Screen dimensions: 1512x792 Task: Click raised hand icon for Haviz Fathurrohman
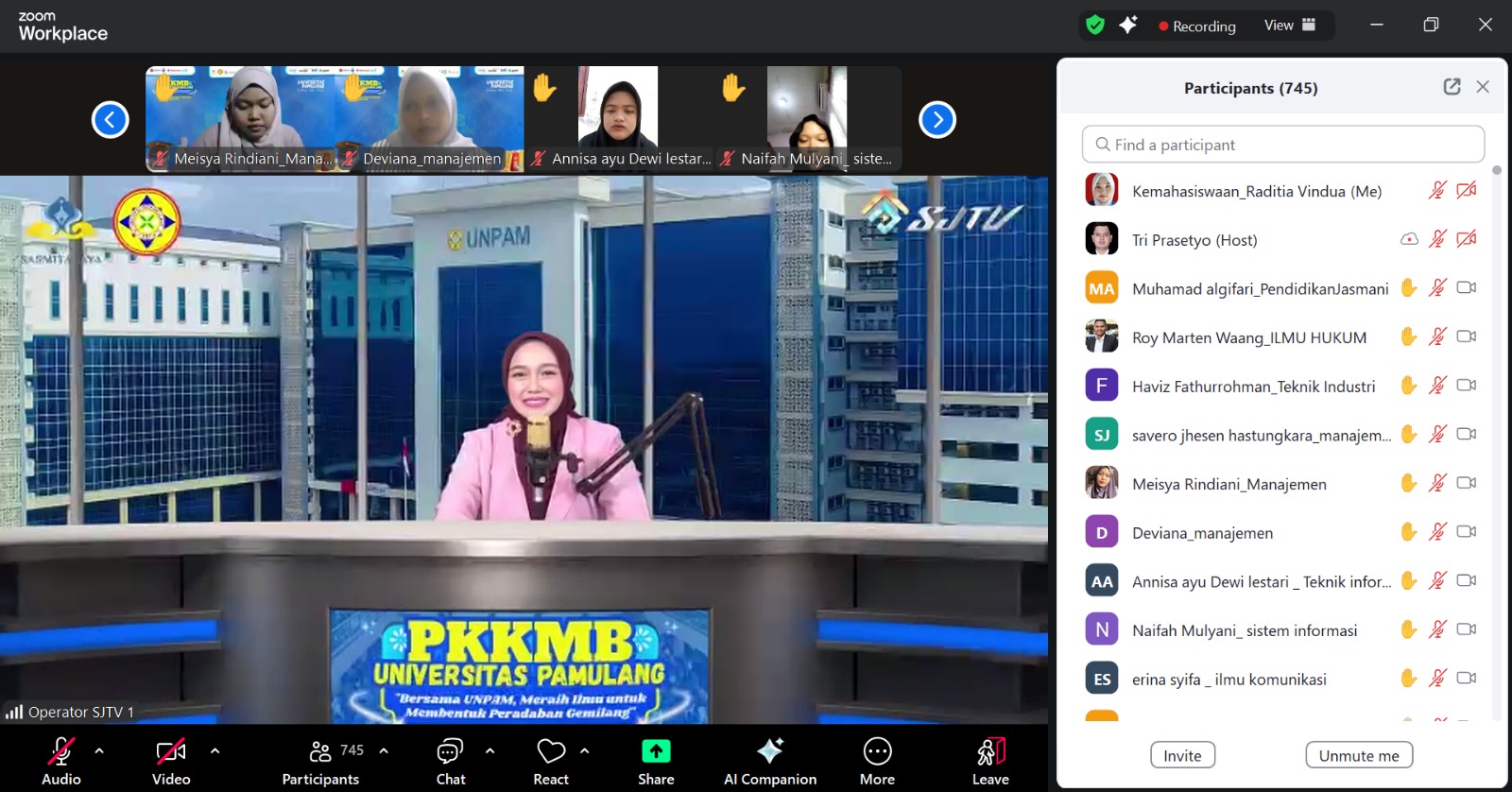coord(1409,386)
